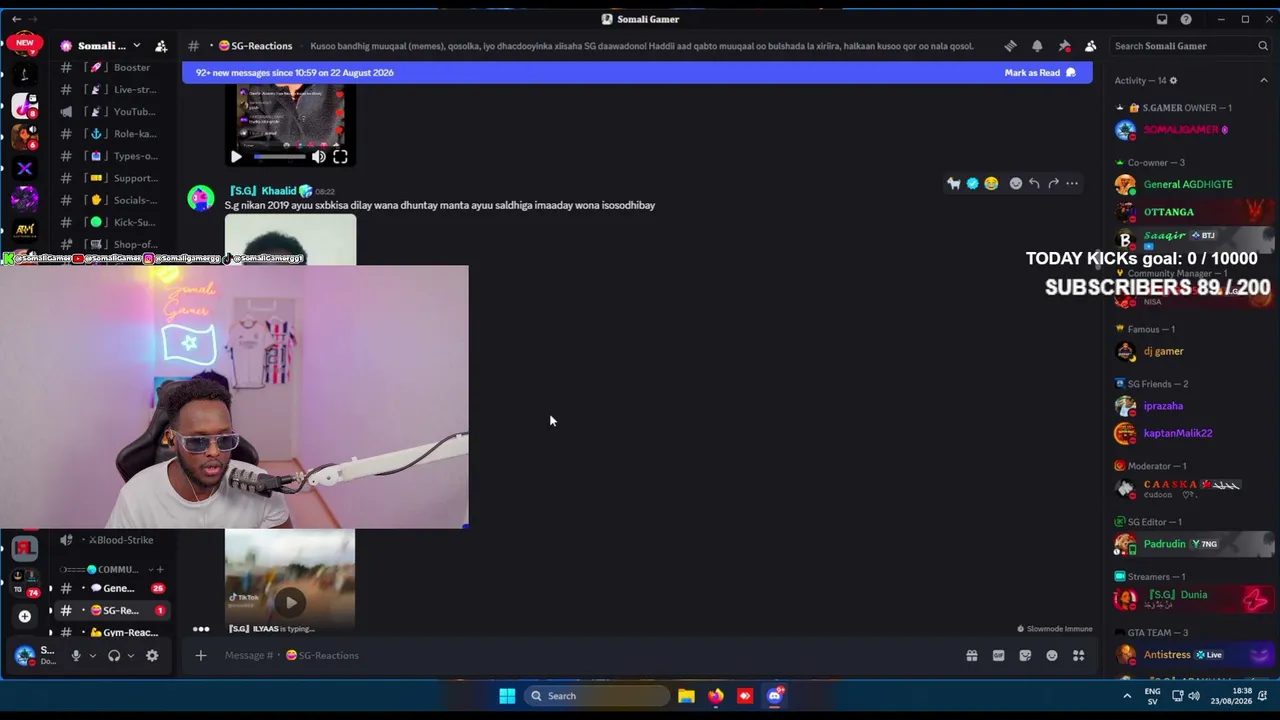Open Activity settings gear icon
This screenshot has height=720, width=1280.
pos(1173,80)
